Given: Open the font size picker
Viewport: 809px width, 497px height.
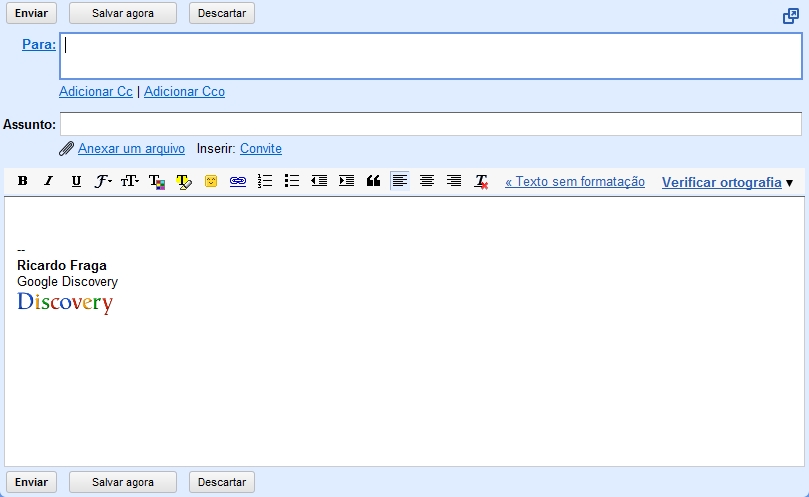Looking at the screenshot, I should click(x=130, y=182).
